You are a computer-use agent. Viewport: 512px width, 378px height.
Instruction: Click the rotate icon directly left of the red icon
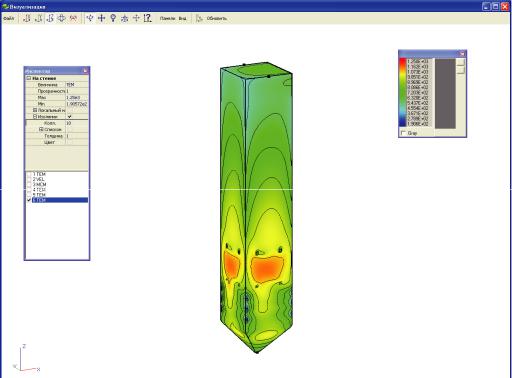[61, 18]
